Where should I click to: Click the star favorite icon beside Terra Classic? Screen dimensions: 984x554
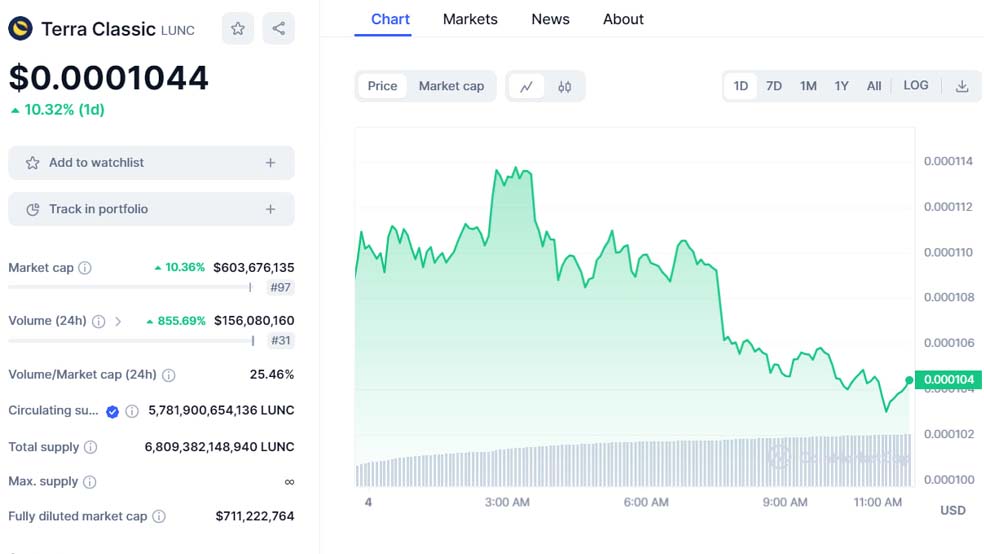(x=238, y=29)
